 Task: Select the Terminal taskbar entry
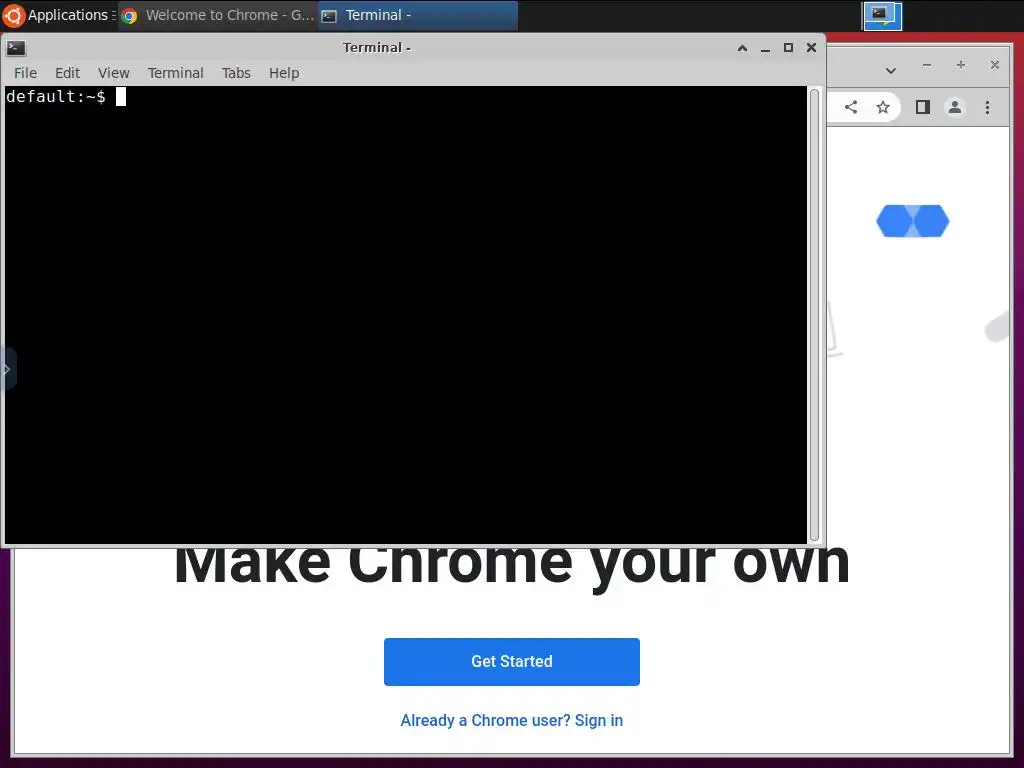point(418,15)
